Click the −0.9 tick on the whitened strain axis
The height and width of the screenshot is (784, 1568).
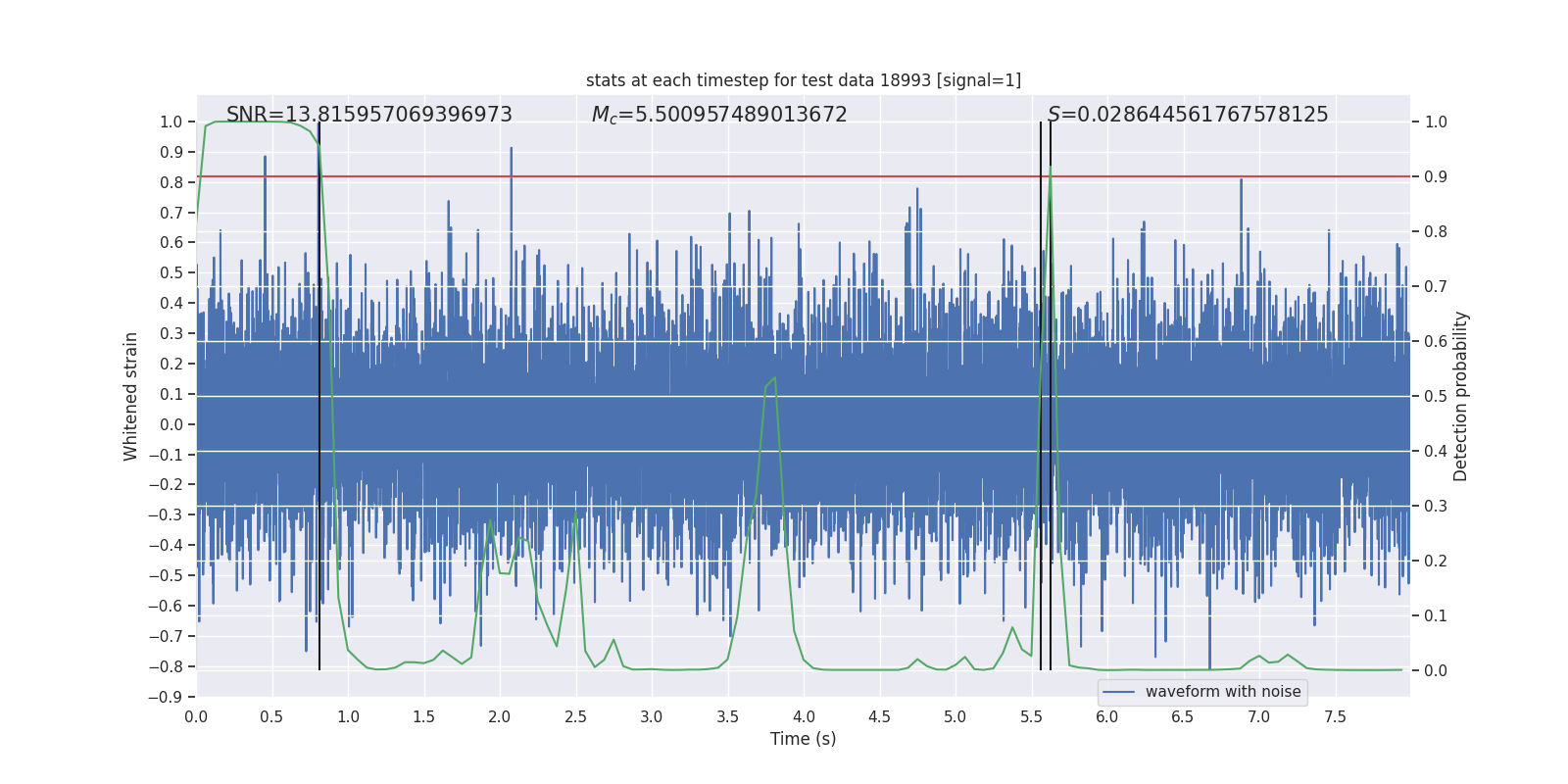[x=166, y=698]
